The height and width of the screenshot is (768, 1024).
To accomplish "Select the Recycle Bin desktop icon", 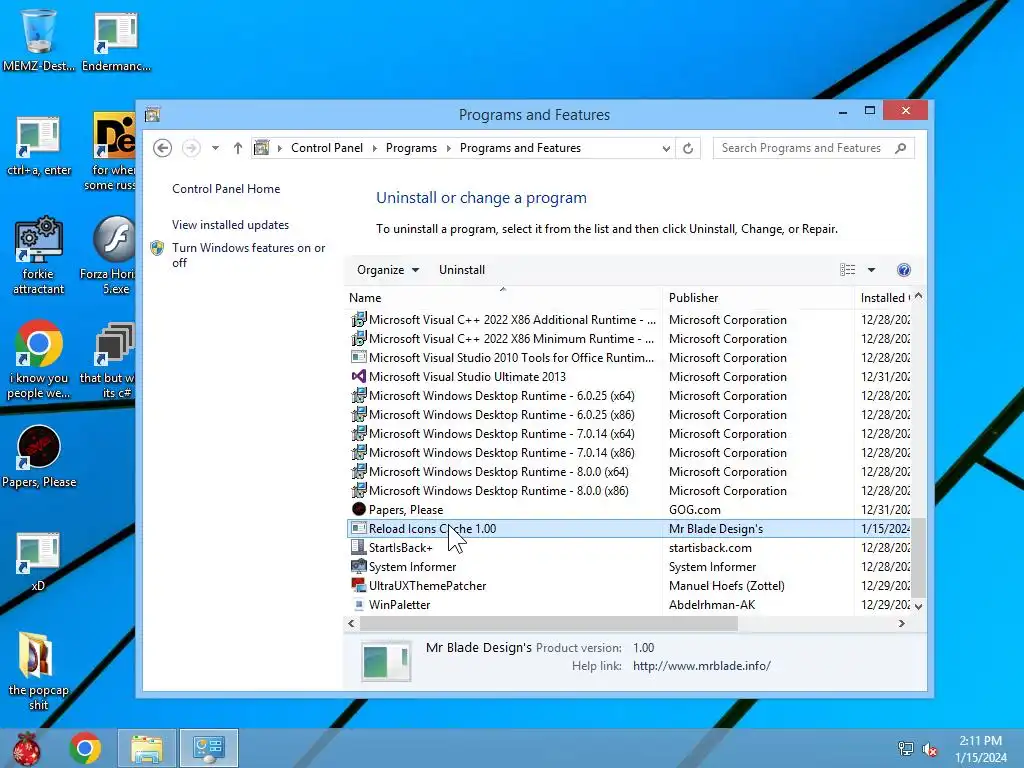I will 39,40.
